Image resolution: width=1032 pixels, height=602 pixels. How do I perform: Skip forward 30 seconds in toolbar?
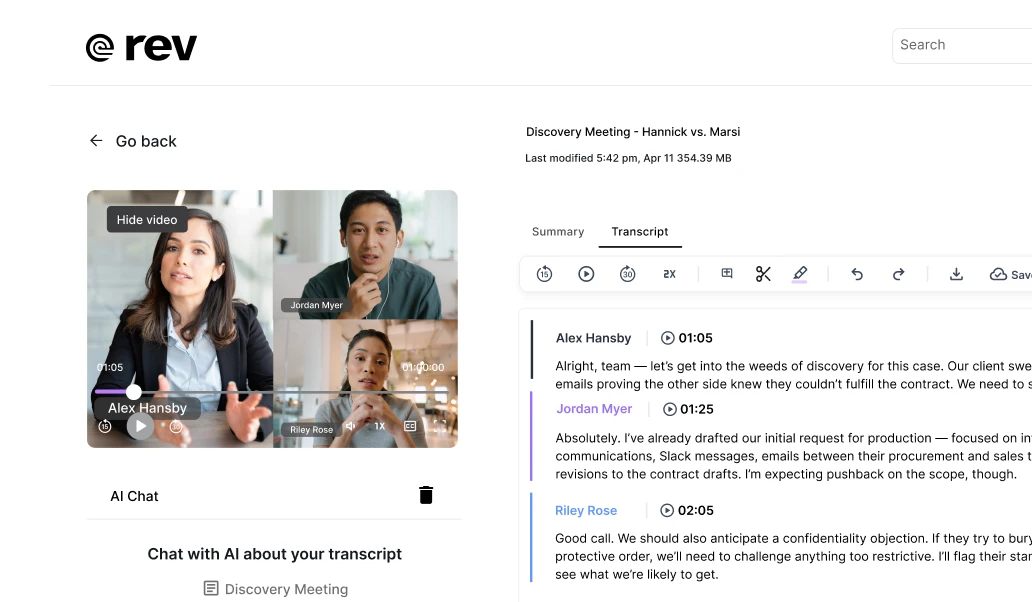[627, 274]
